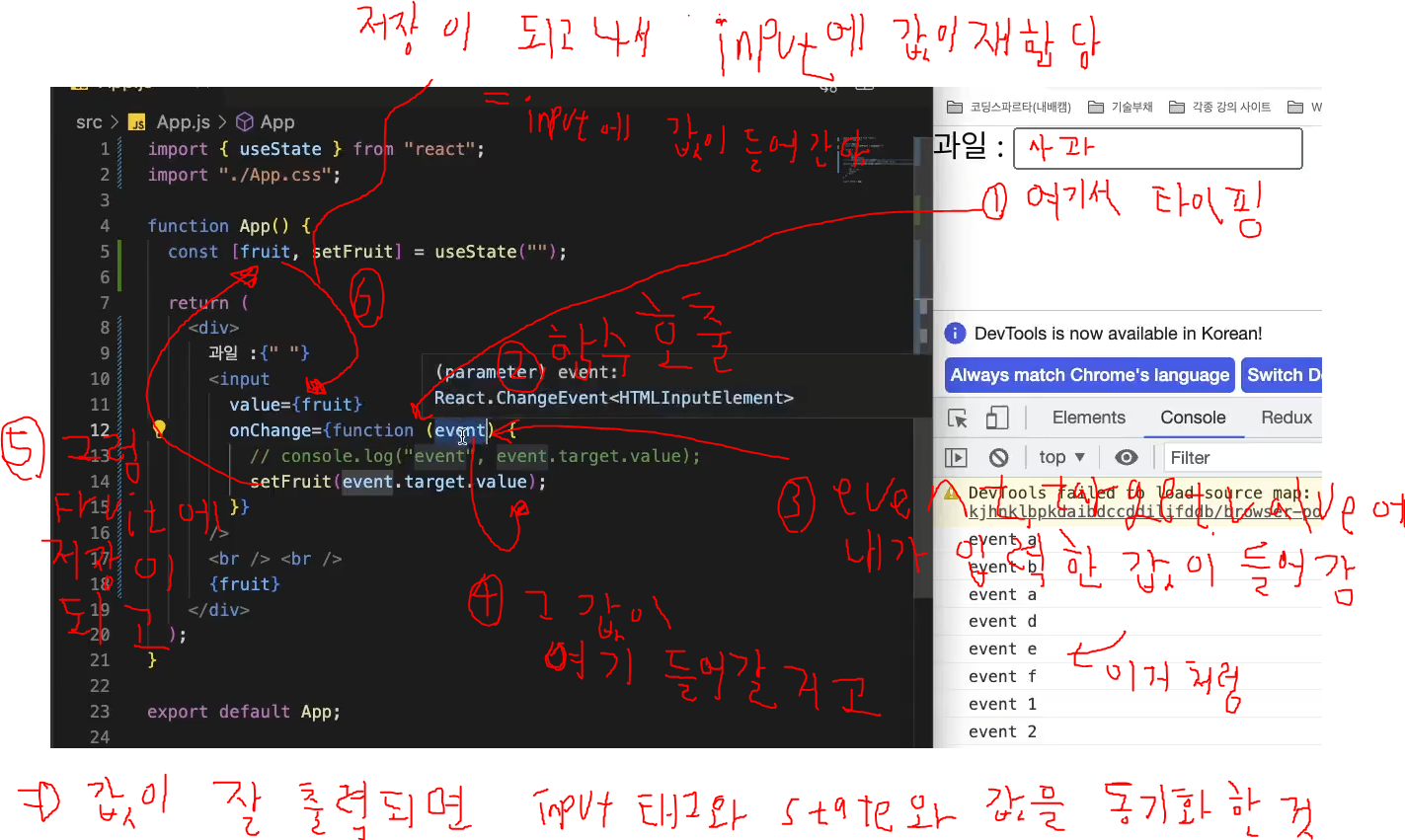Open the top JavaScript context dropdown
This screenshot has width=1405, height=840.
[x=1061, y=457]
